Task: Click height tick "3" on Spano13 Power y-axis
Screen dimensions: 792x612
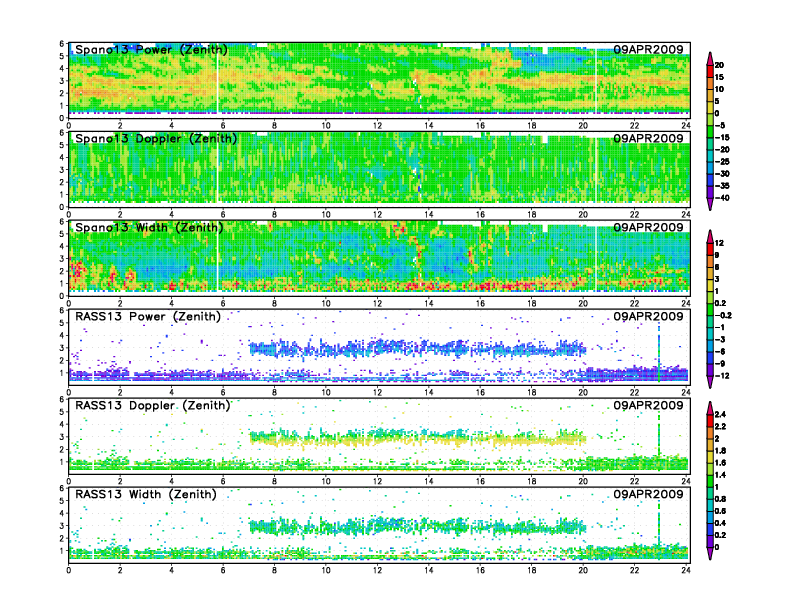Action: coord(62,81)
